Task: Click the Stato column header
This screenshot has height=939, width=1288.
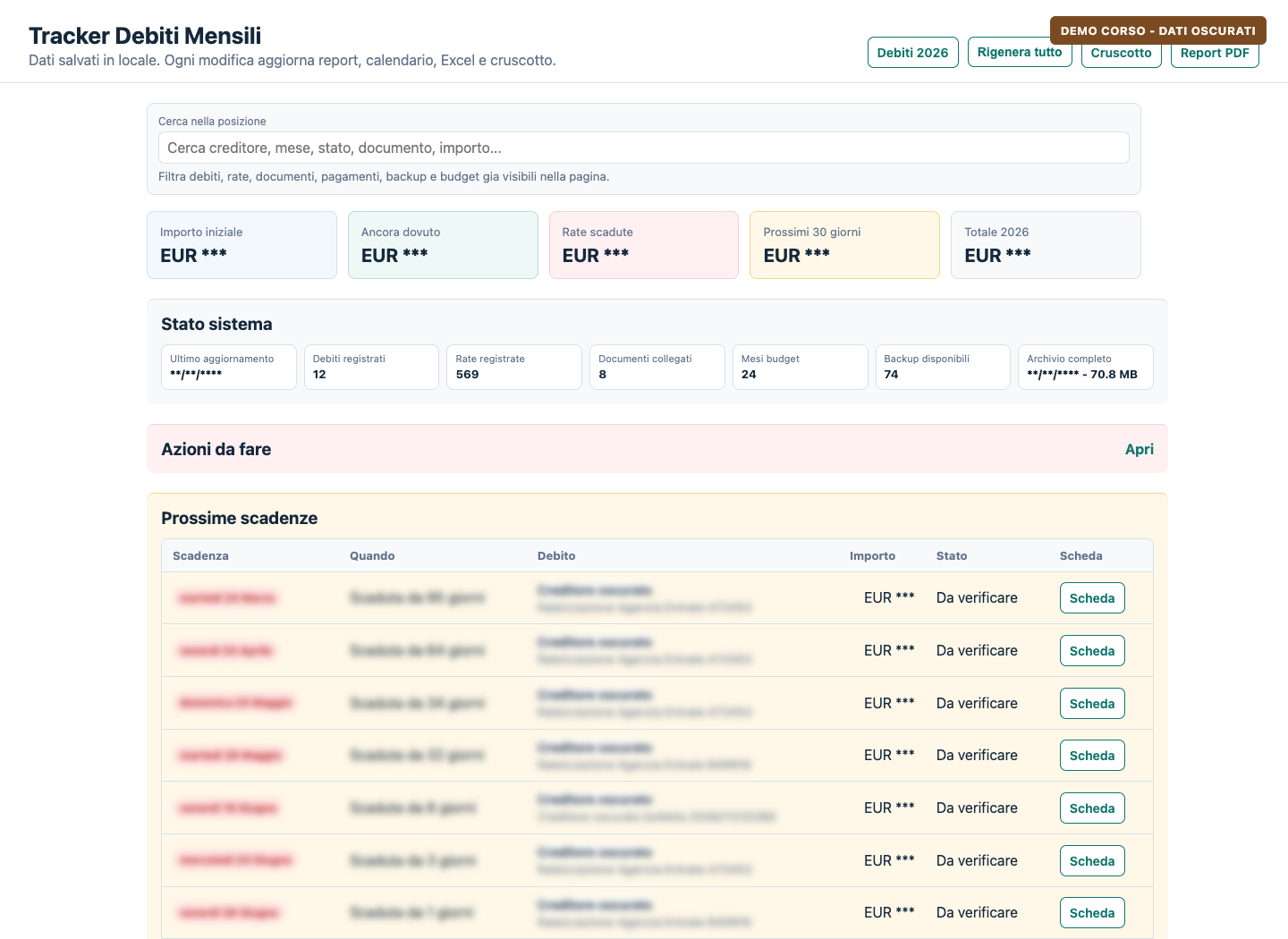Action: click(x=952, y=555)
